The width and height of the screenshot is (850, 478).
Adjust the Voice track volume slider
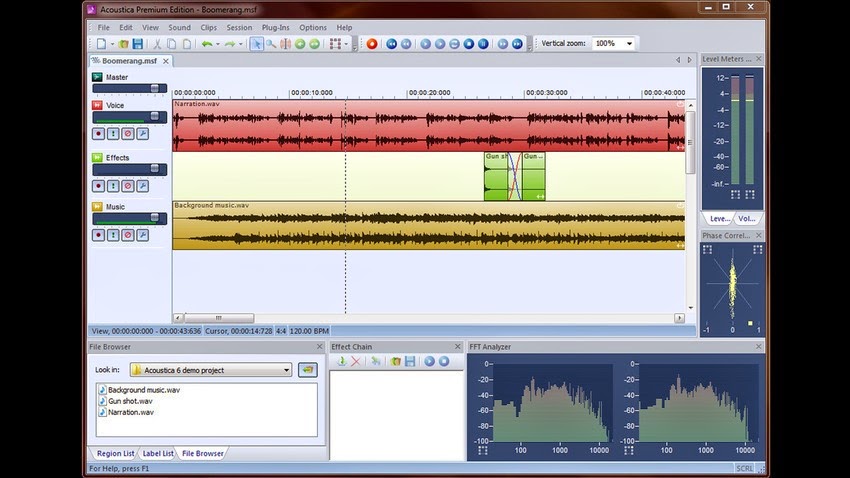point(154,117)
